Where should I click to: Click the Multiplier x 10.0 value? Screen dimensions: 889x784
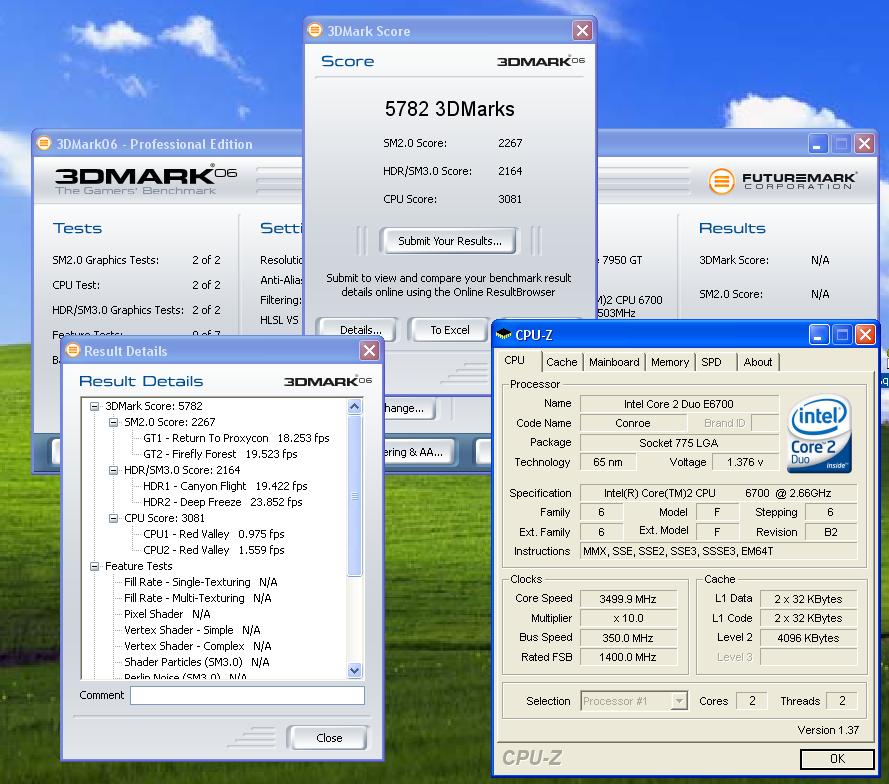point(628,618)
